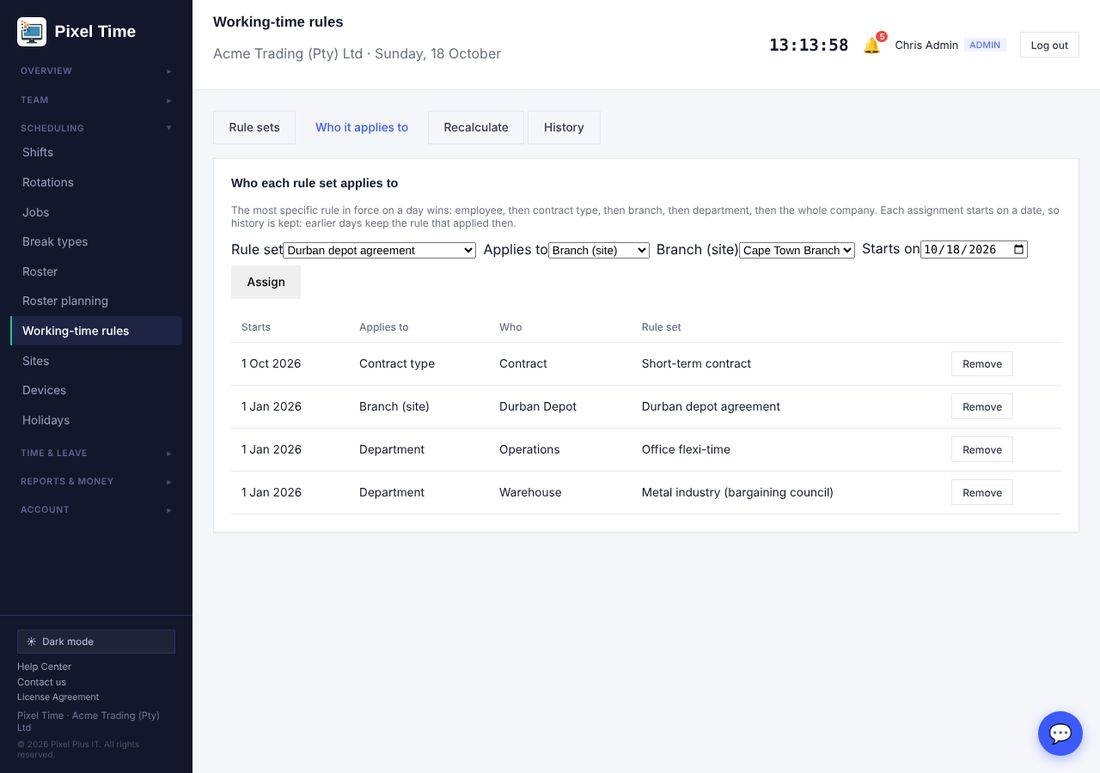Open the License Agreement link
This screenshot has width=1100, height=773.
pyautogui.click(x=58, y=697)
